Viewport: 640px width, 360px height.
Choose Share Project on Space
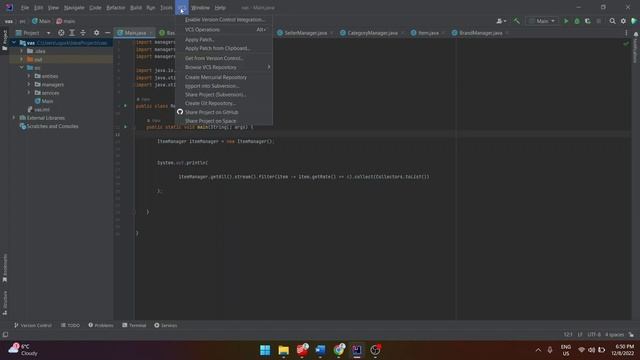click(224, 121)
